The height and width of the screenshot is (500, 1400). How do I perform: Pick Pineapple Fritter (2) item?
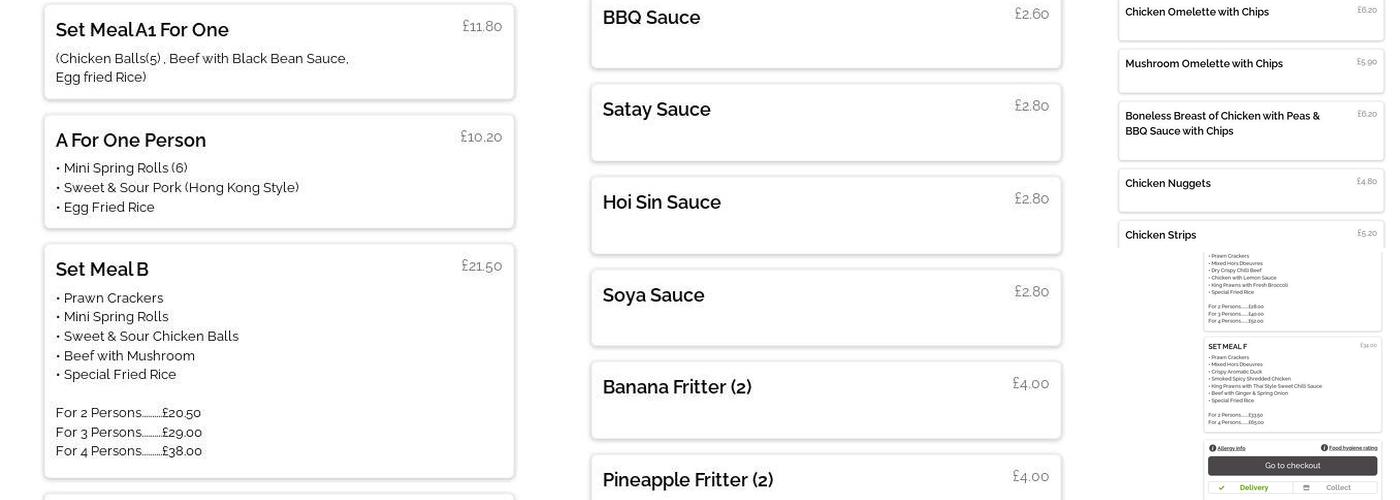(x=825, y=480)
